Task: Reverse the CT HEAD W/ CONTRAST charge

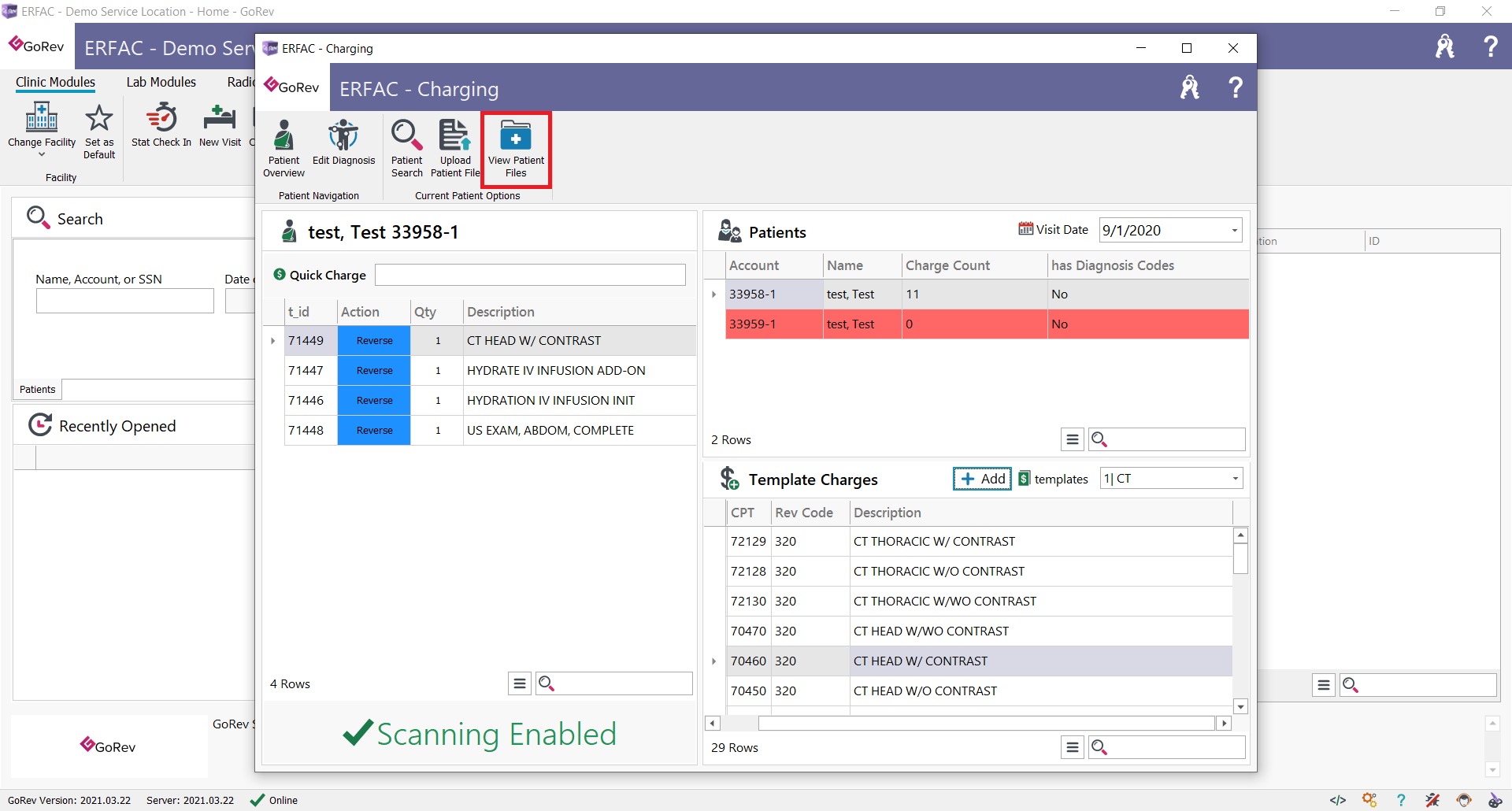Action: tap(374, 341)
